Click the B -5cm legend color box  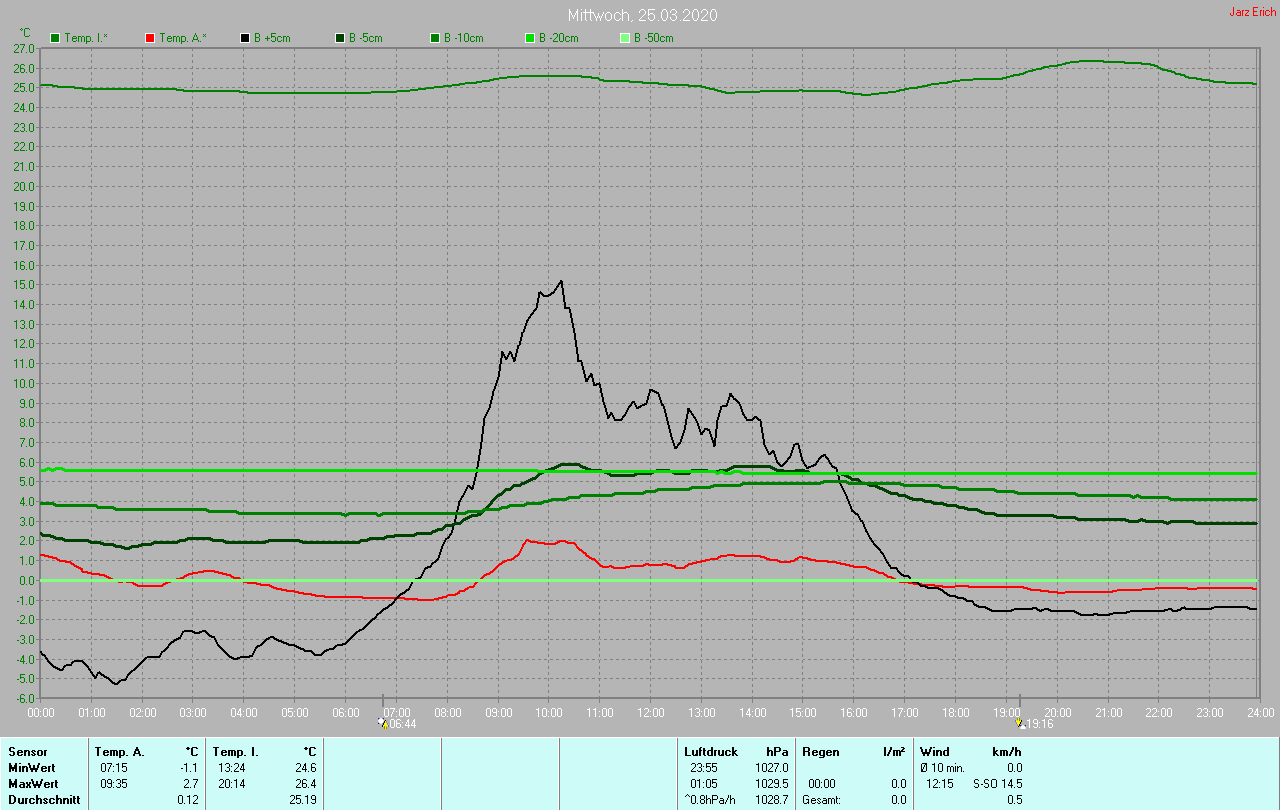[x=340, y=38]
